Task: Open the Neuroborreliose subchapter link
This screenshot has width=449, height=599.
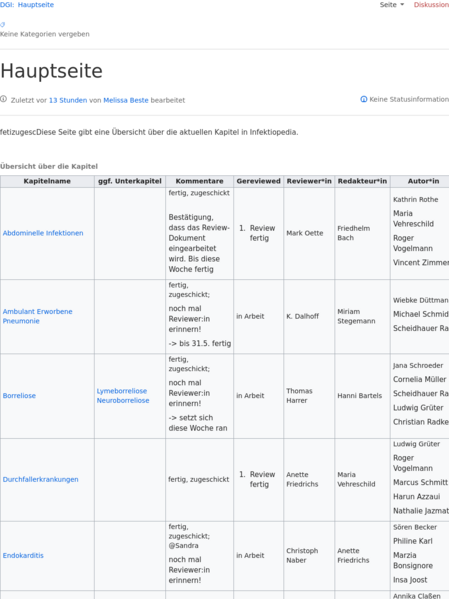Action: point(123,400)
